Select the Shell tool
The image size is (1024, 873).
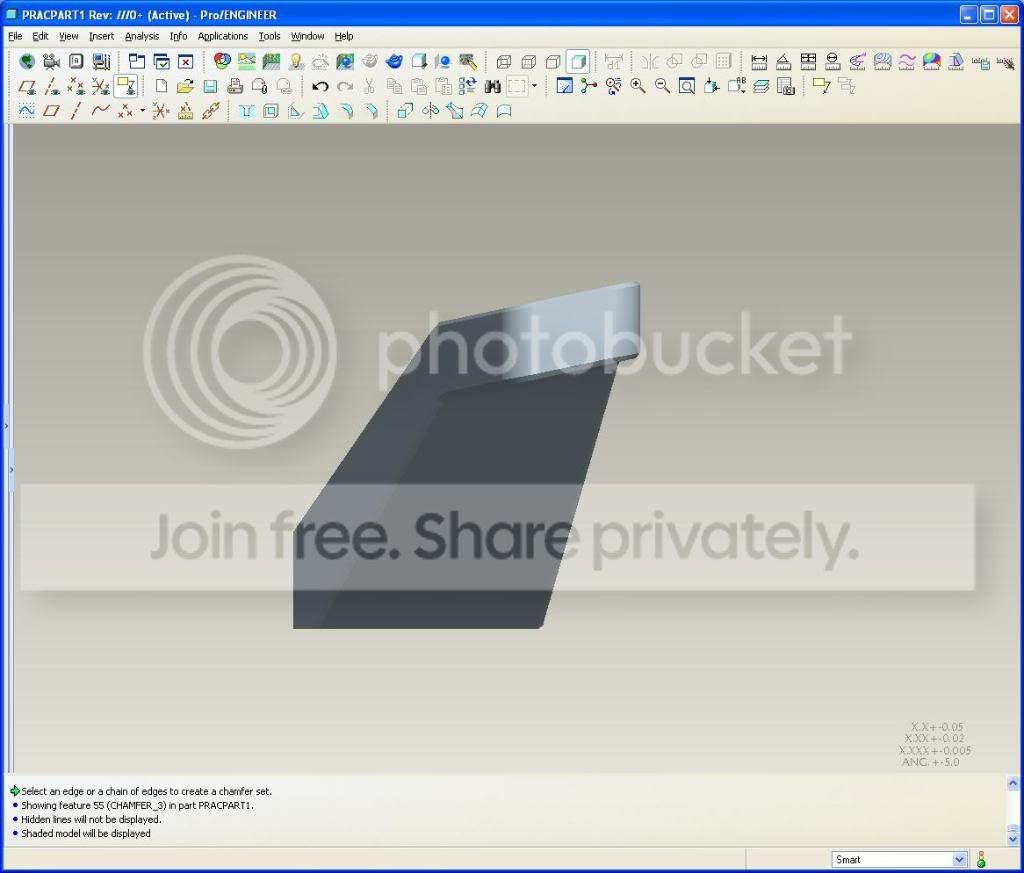[271, 111]
